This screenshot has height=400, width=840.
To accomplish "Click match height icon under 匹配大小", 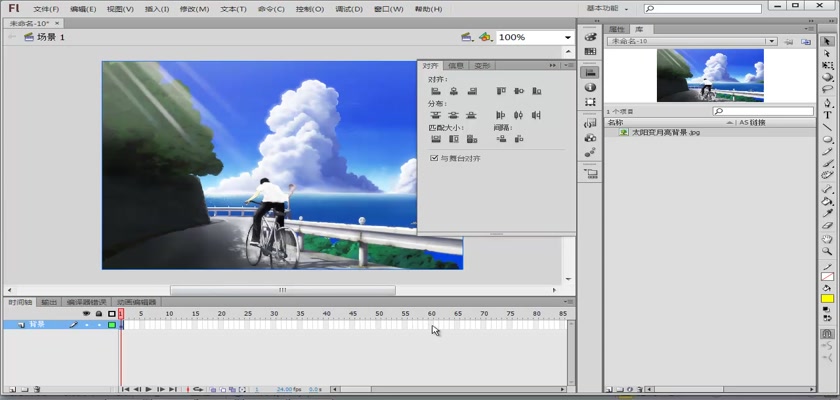I will (454, 139).
